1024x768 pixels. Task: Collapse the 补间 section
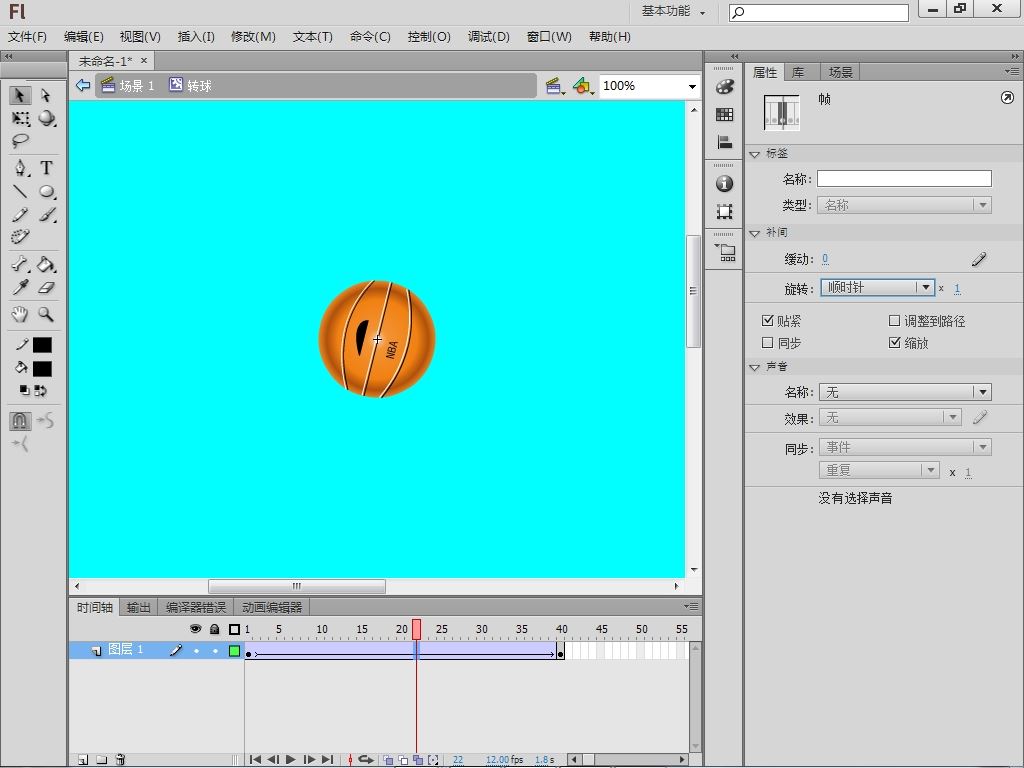[755, 232]
